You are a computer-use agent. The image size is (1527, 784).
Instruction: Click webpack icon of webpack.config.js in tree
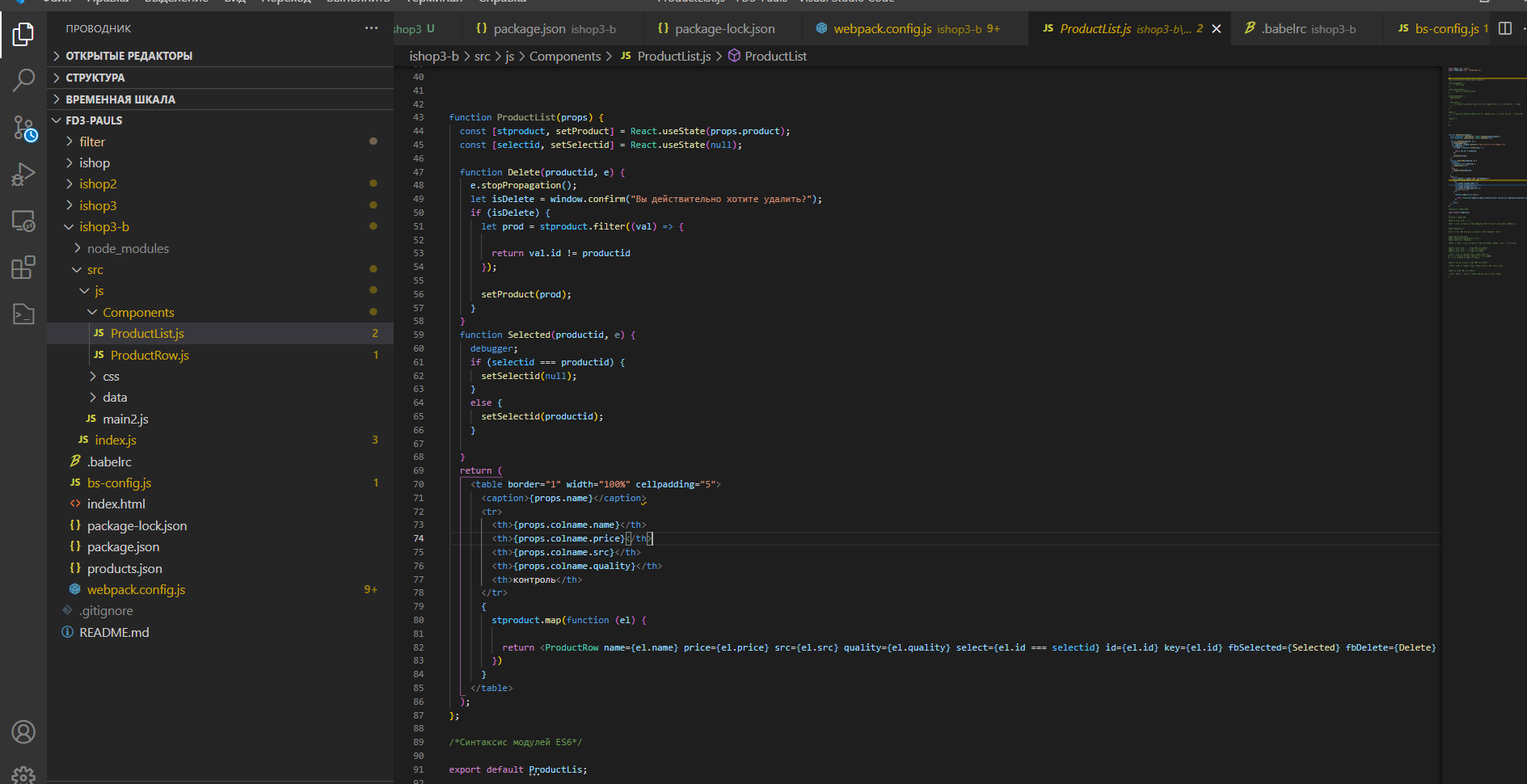75,589
